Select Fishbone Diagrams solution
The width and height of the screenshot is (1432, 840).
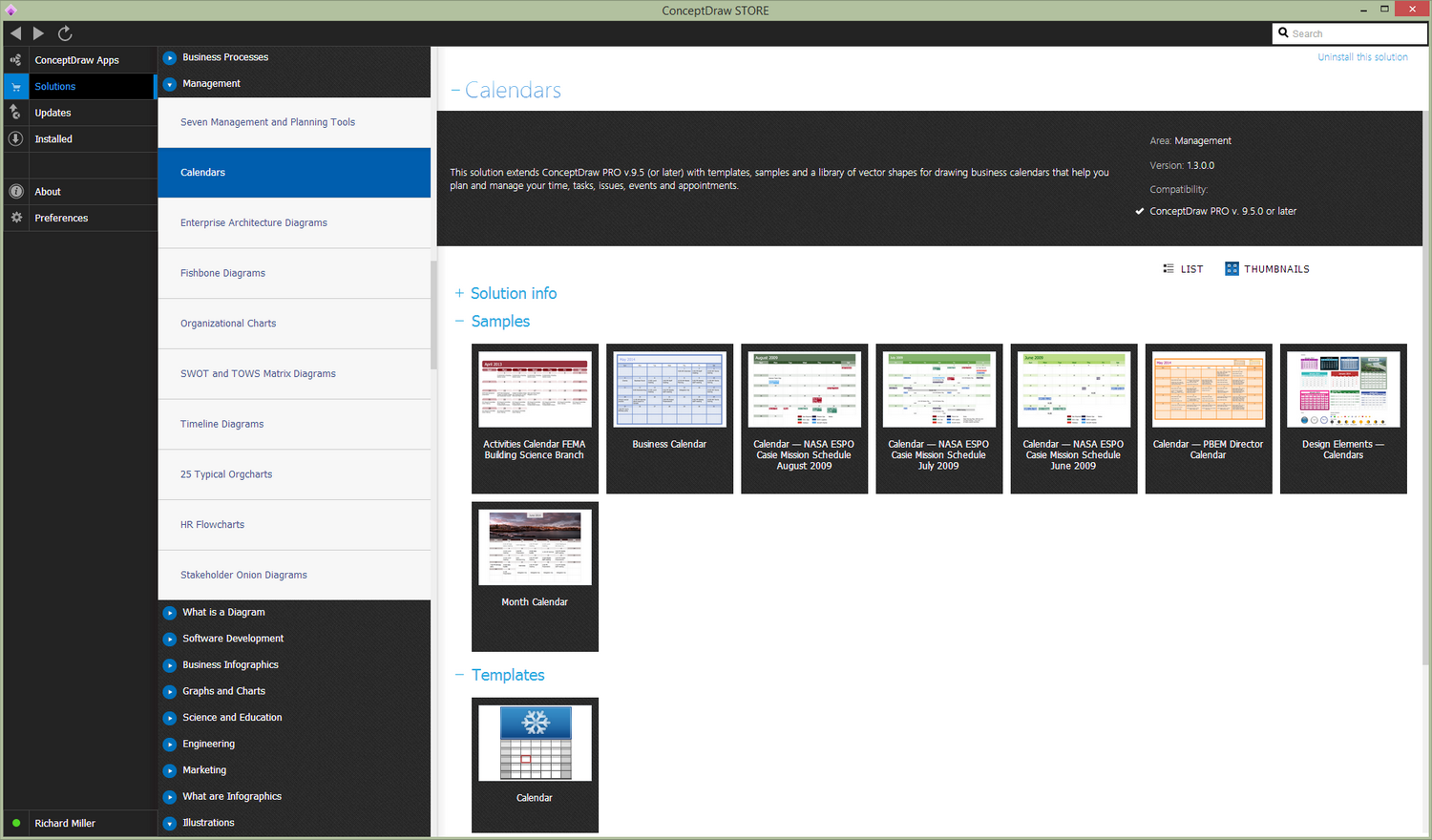[x=294, y=273]
